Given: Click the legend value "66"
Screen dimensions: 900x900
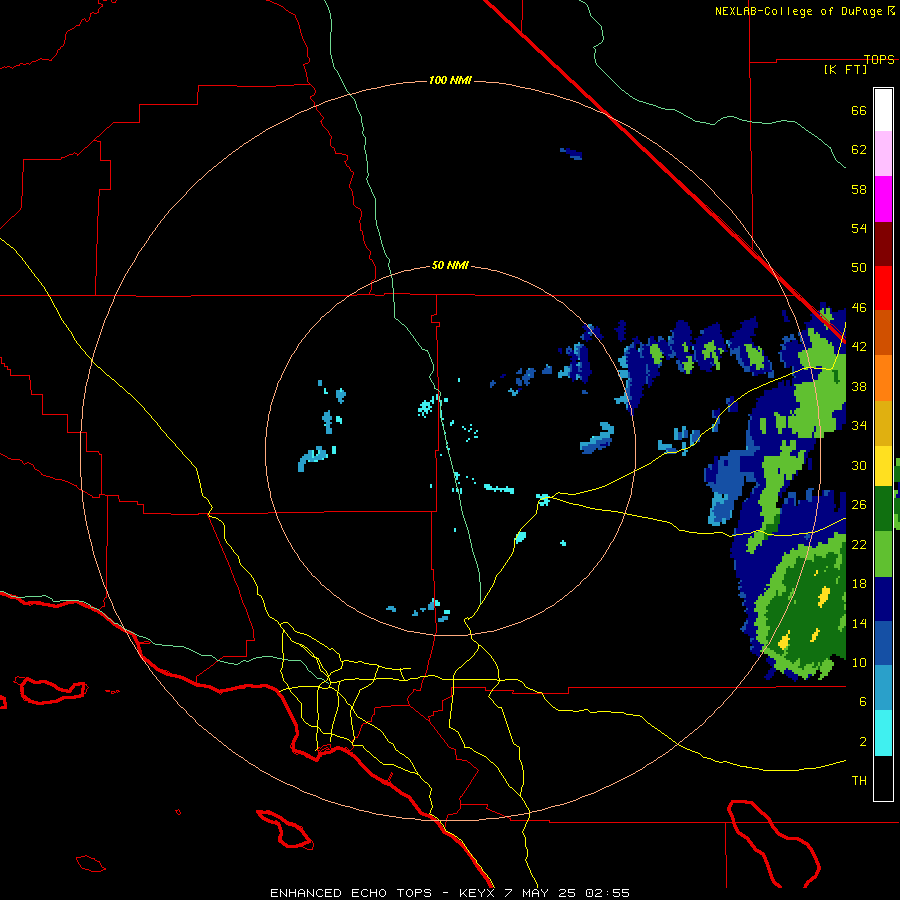Looking at the screenshot, I should pyautogui.click(x=859, y=110).
